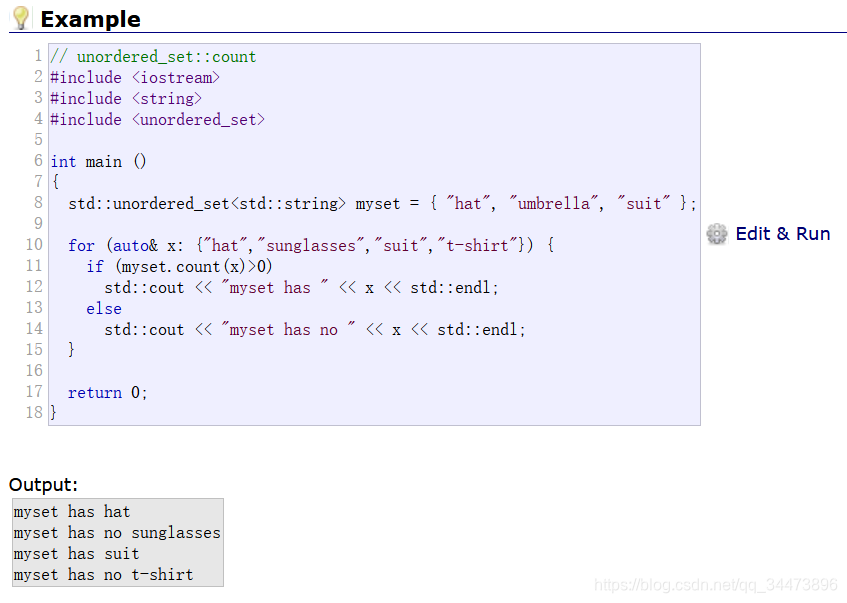Click output line 'myset has no t-shirt'
The image size is (847, 603).
[104, 575]
